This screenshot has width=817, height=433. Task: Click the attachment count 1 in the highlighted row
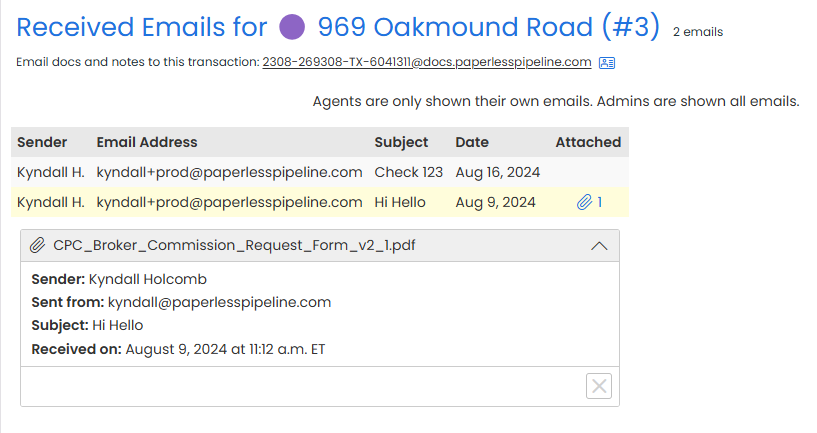600,202
